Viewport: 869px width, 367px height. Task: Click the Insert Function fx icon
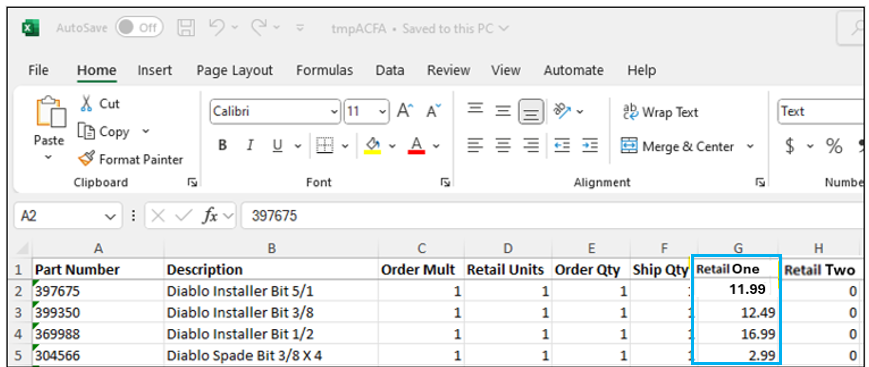pos(210,216)
